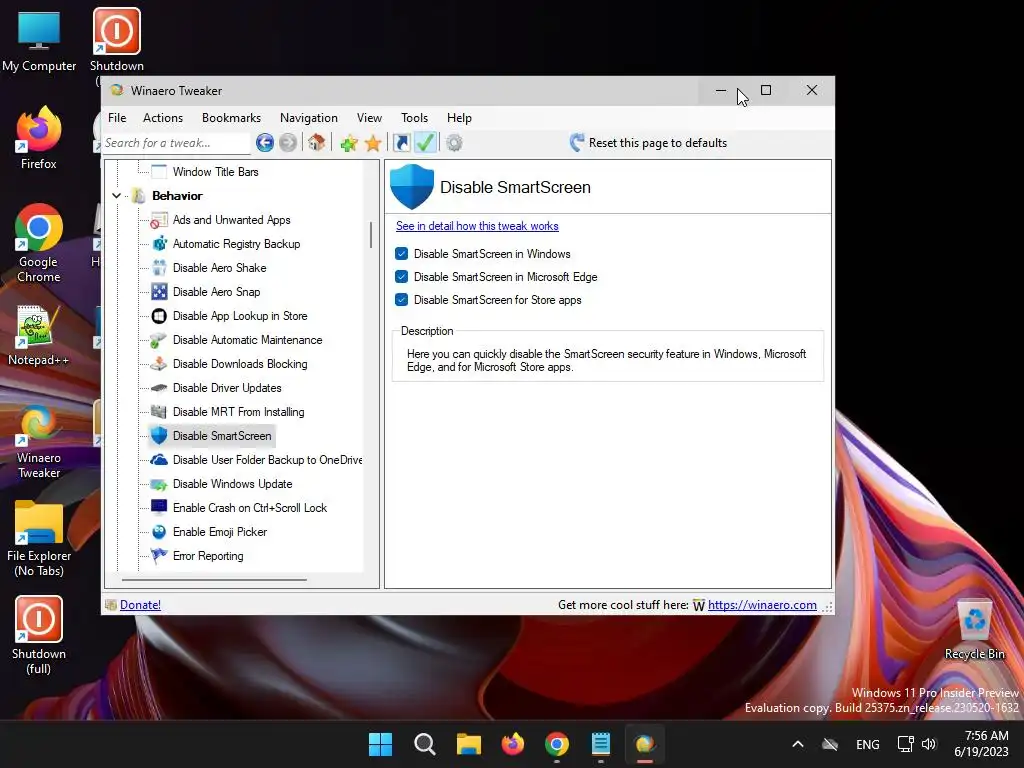Click the Back navigation arrow in the toolbar
The image size is (1024, 768).
[264, 142]
